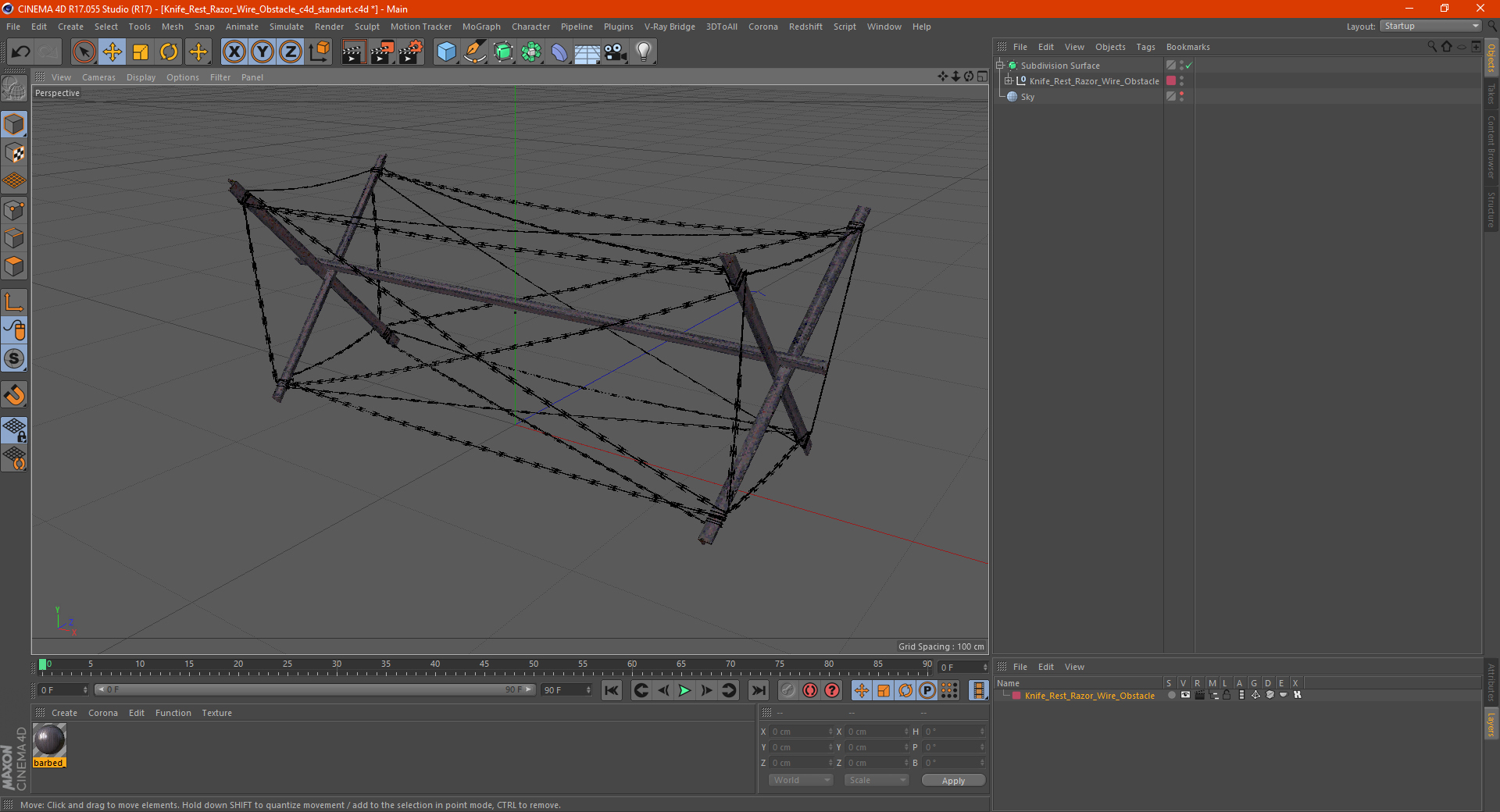Click Record Active Objects button
Viewport: 1500px width, 812px height.
pyautogui.click(x=788, y=690)
